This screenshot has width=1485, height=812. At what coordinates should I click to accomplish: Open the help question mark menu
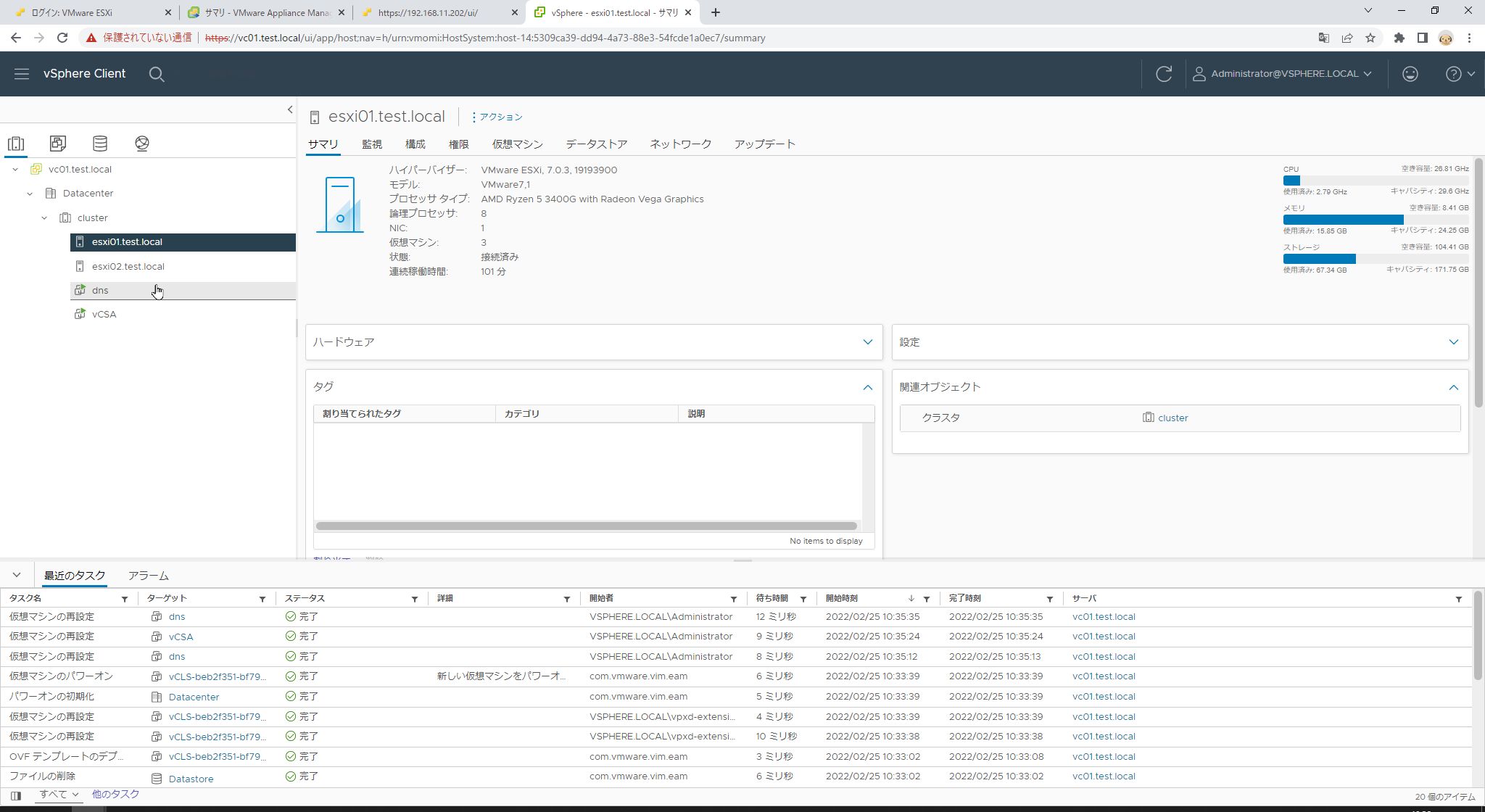click(x=1460, y=74)
